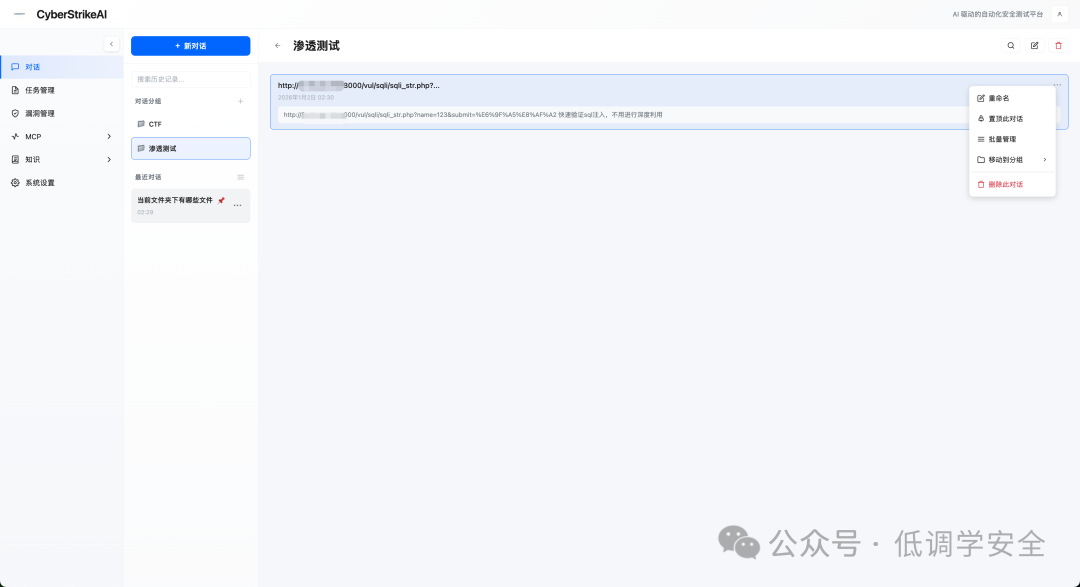
Task: Collapse the left sidebar with the chevron button
Action: pyautogui.click(x=112, y=44)
